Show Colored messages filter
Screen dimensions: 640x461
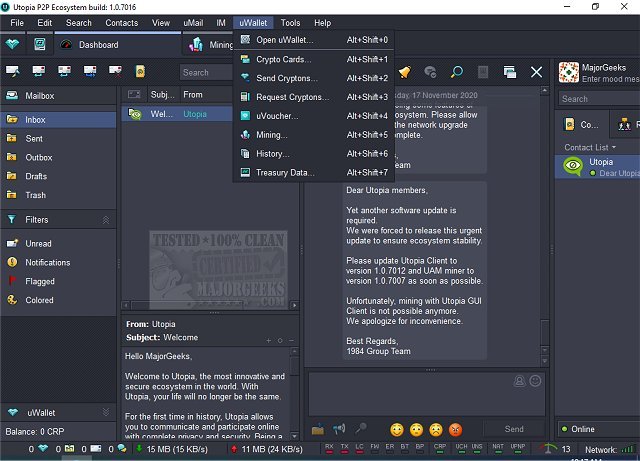(x=58, y=300)
